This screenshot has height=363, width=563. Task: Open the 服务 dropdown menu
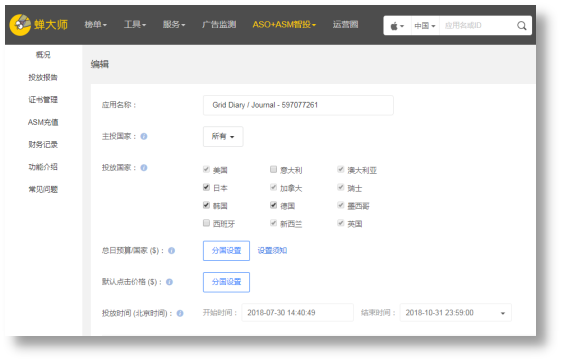(174, 24)
